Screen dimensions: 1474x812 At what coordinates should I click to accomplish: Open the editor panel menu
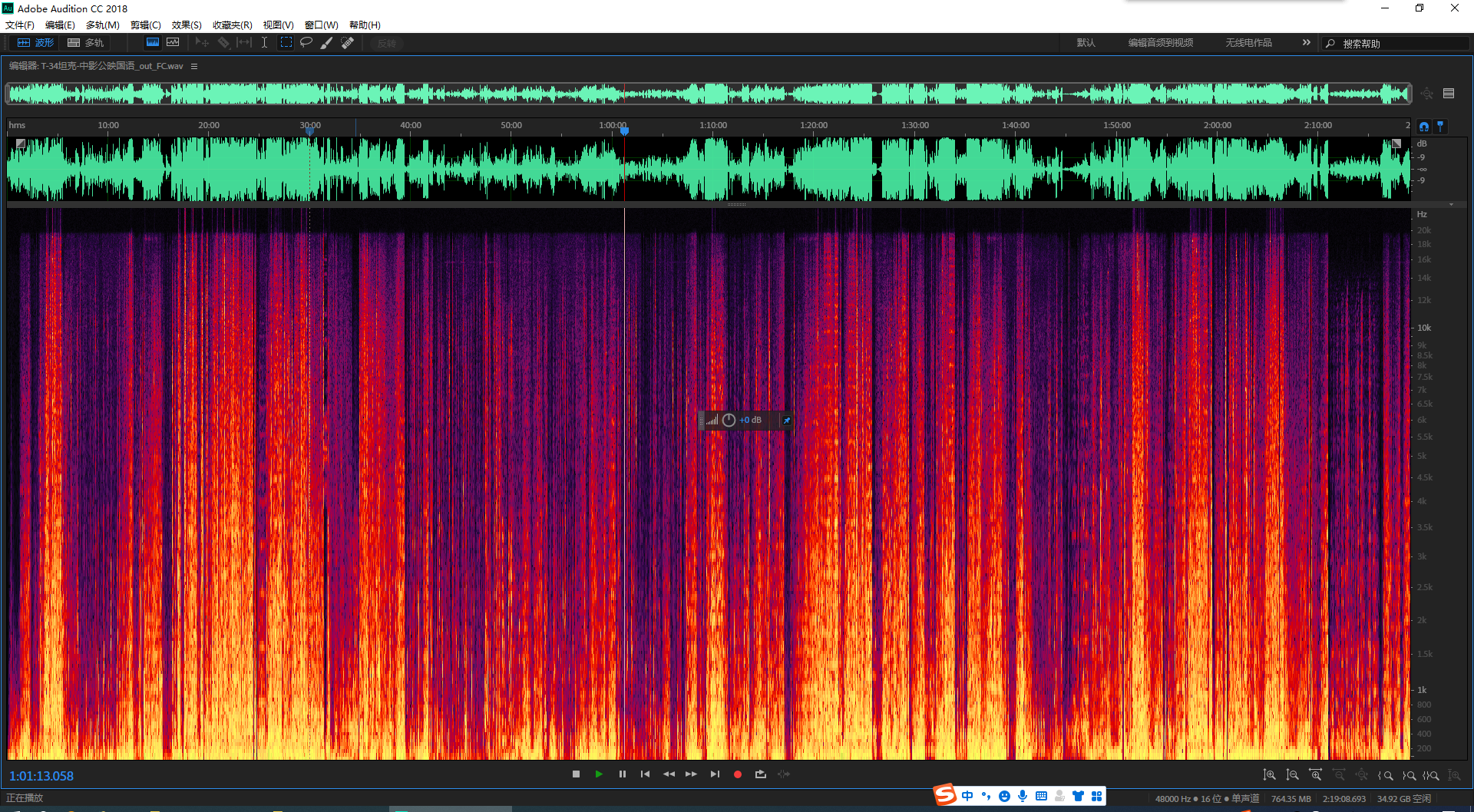(x=194, y=67)
